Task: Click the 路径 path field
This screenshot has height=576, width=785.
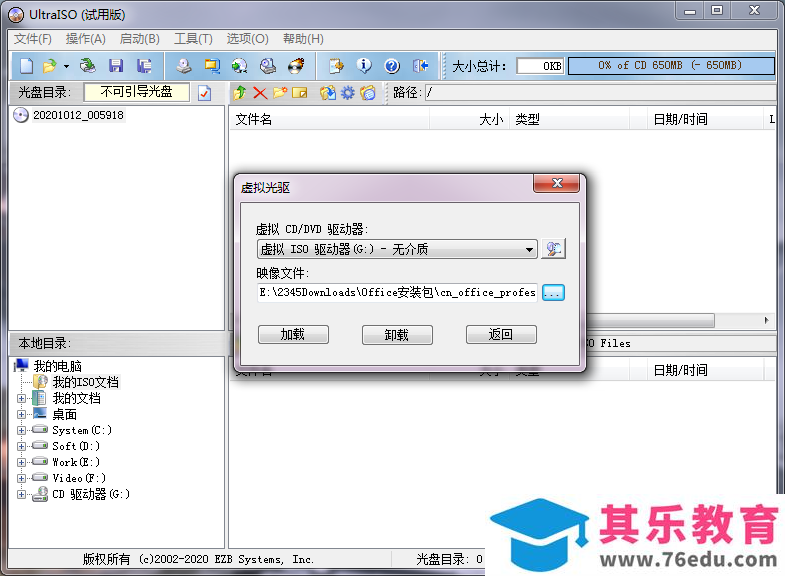Action: 600,93
